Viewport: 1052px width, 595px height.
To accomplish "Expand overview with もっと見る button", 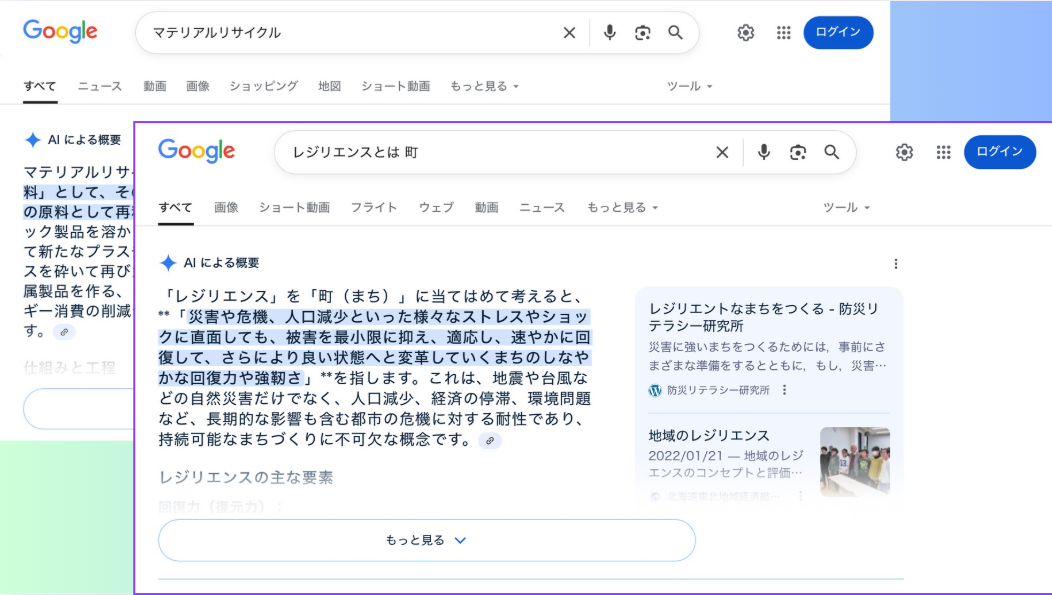I will coord(427,540).
